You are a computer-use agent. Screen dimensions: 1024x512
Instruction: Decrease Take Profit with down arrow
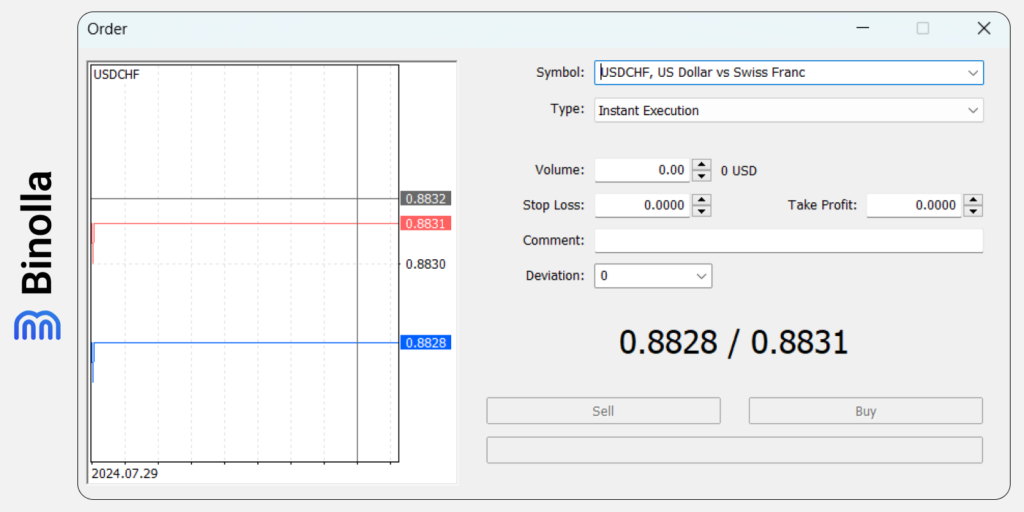973,211
